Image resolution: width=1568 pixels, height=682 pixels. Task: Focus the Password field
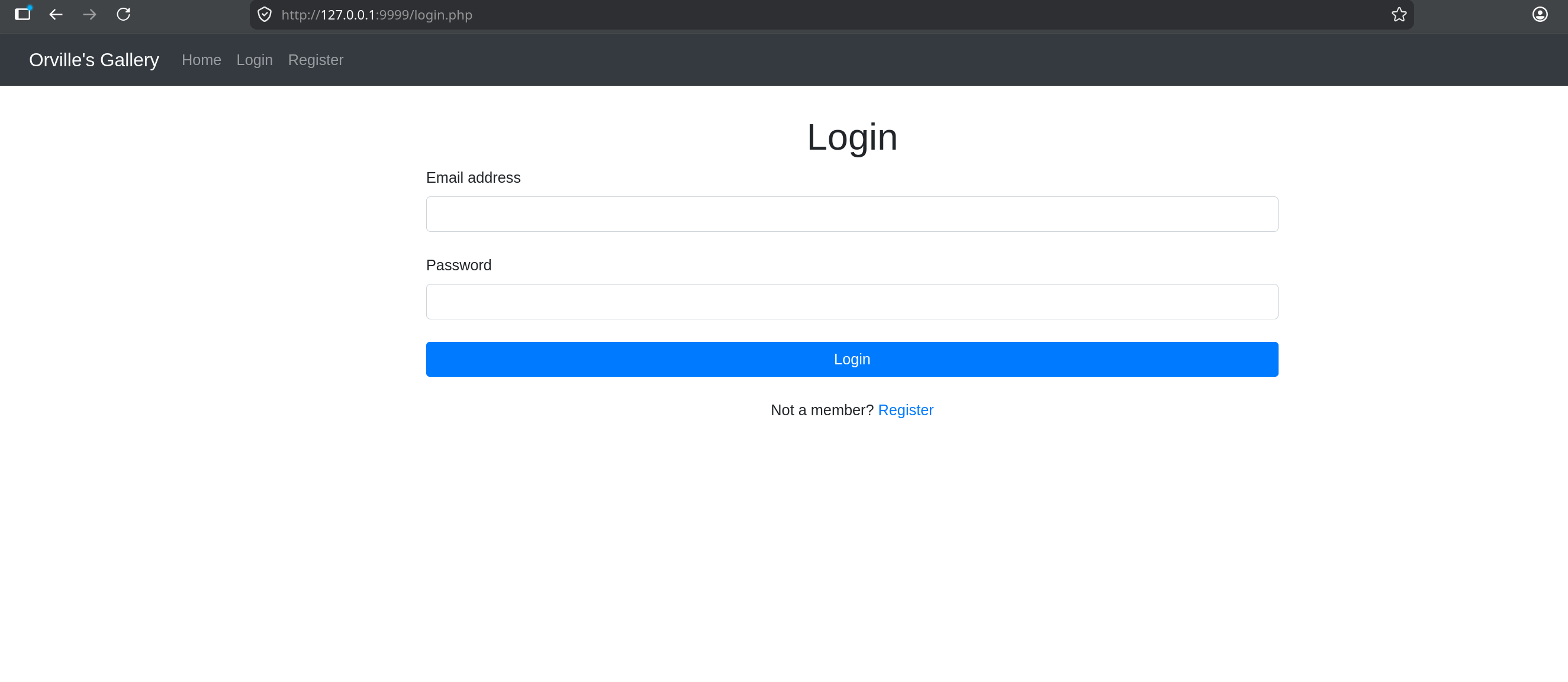pyautogui.click(x=852, y=302)
